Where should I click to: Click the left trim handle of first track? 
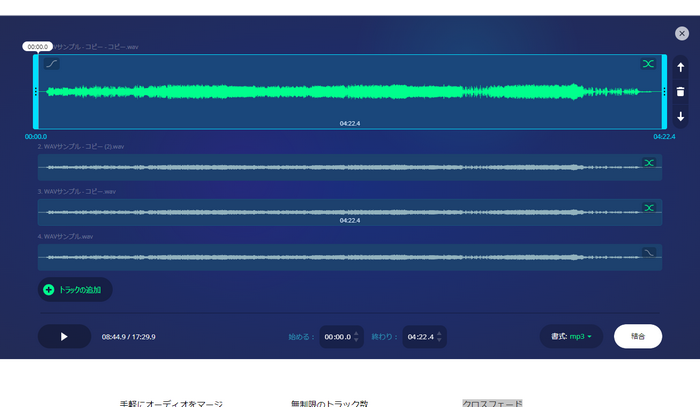pyautogui.click(x=36, y=91)
